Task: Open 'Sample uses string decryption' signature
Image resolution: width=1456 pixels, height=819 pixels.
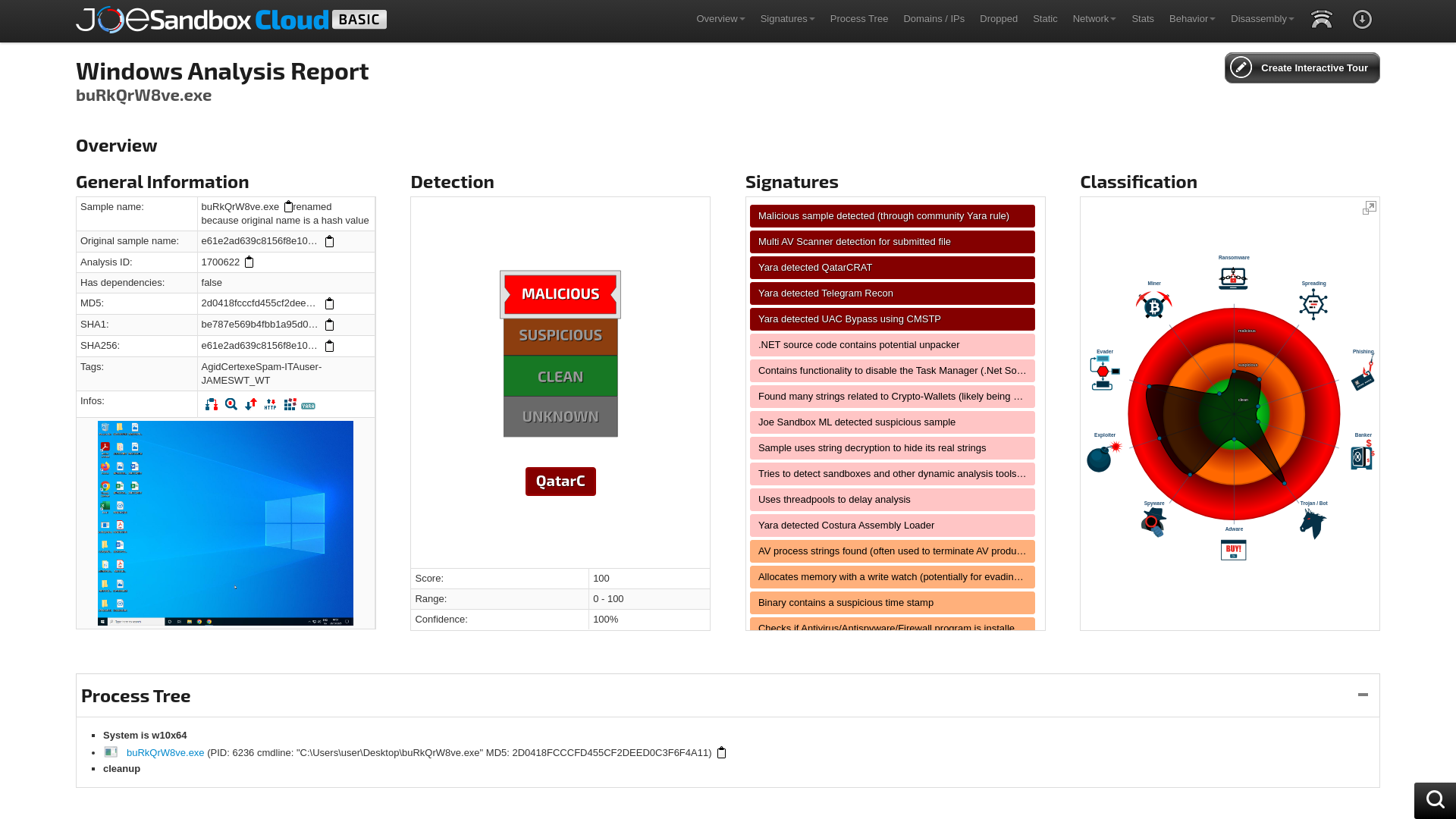Action: [x=892, y=448]
